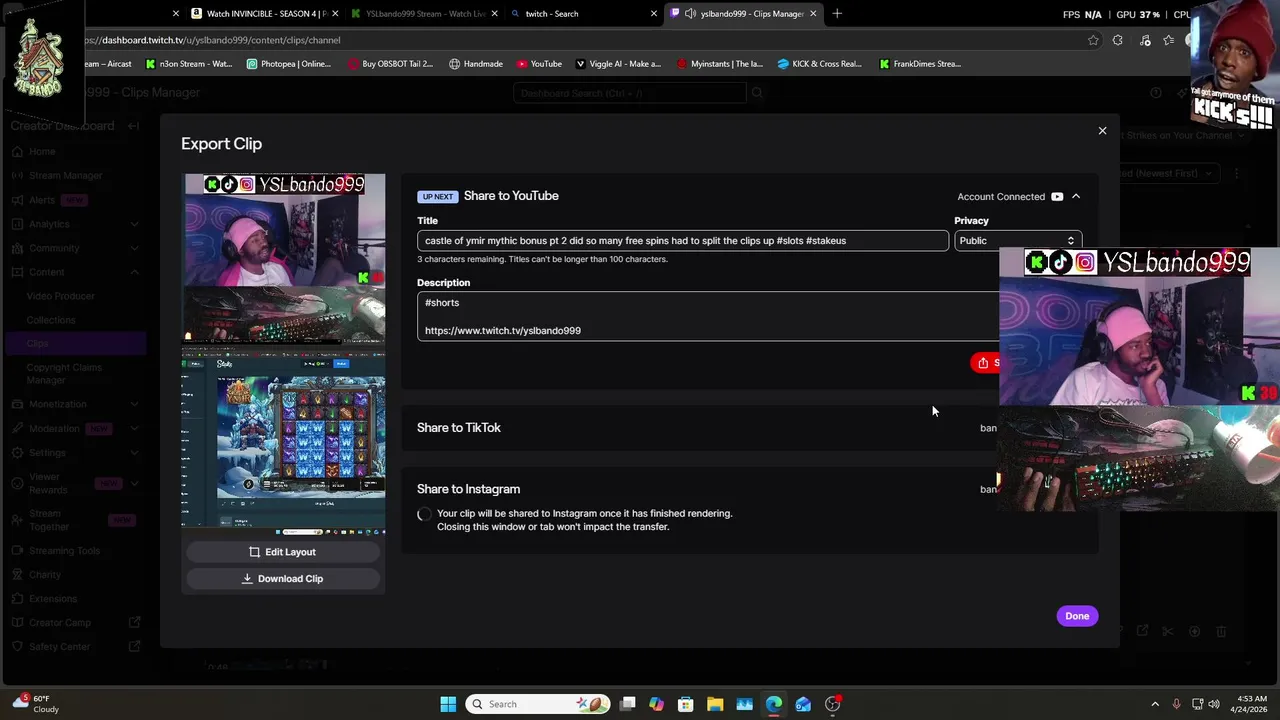Launch Copilot from the taskbar
Screen dimensions: 1280x720
pyautogui.click(x=656, y=704)
